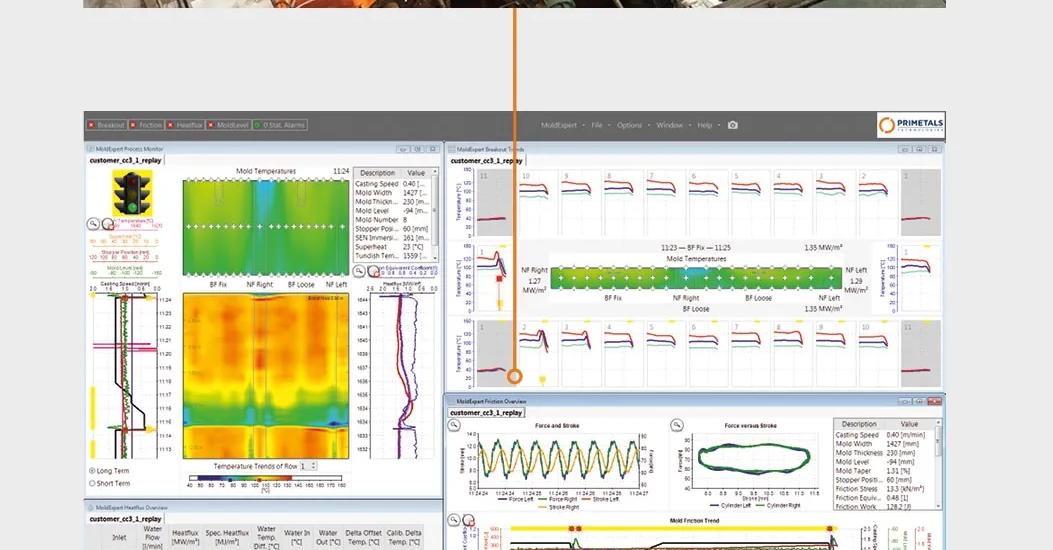This screenshot has width=1053, height=550.
Task: Click the traffic light status icon
Action: click(x=132, y=193)
